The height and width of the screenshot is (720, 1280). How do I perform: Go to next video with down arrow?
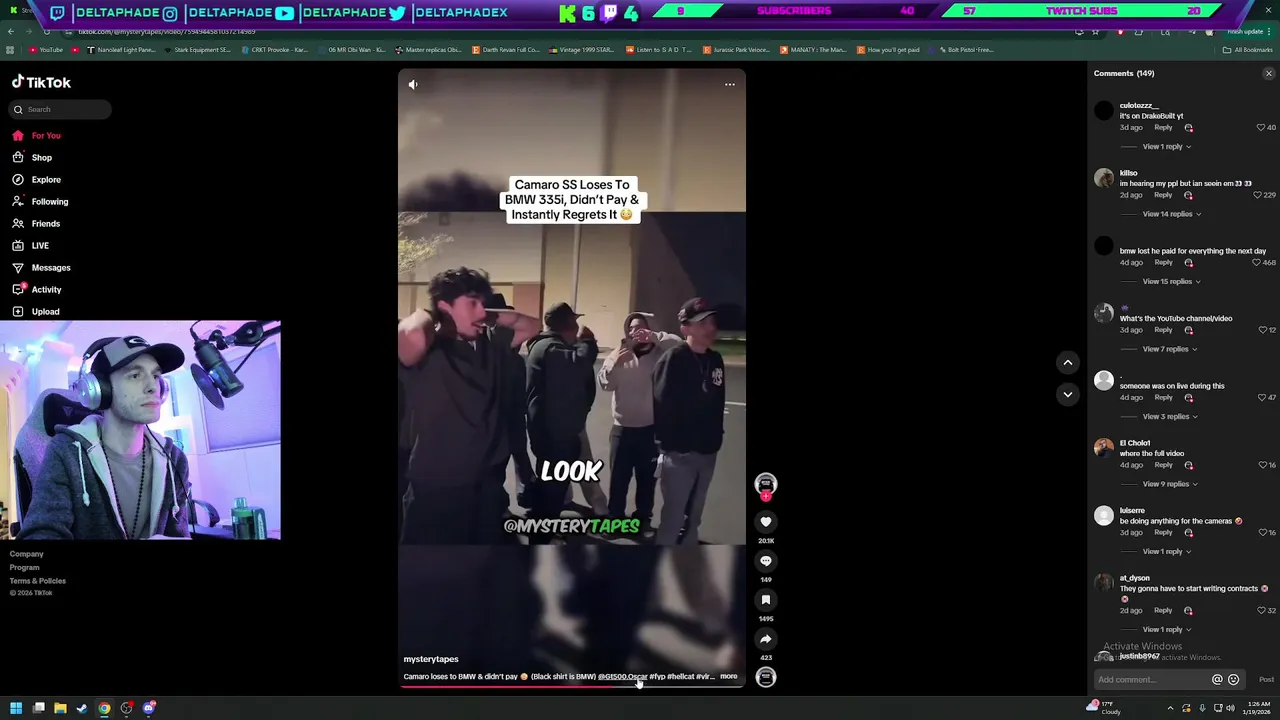click(x=1068, y=395)
